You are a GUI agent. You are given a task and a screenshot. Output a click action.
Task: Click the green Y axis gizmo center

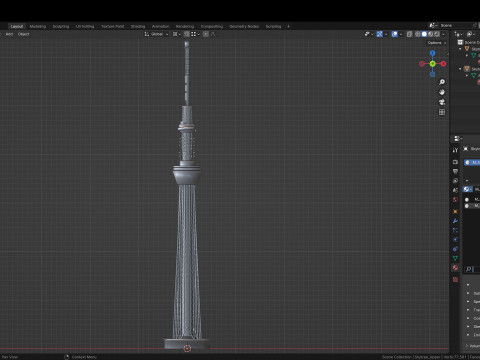(x=432, y=64)
